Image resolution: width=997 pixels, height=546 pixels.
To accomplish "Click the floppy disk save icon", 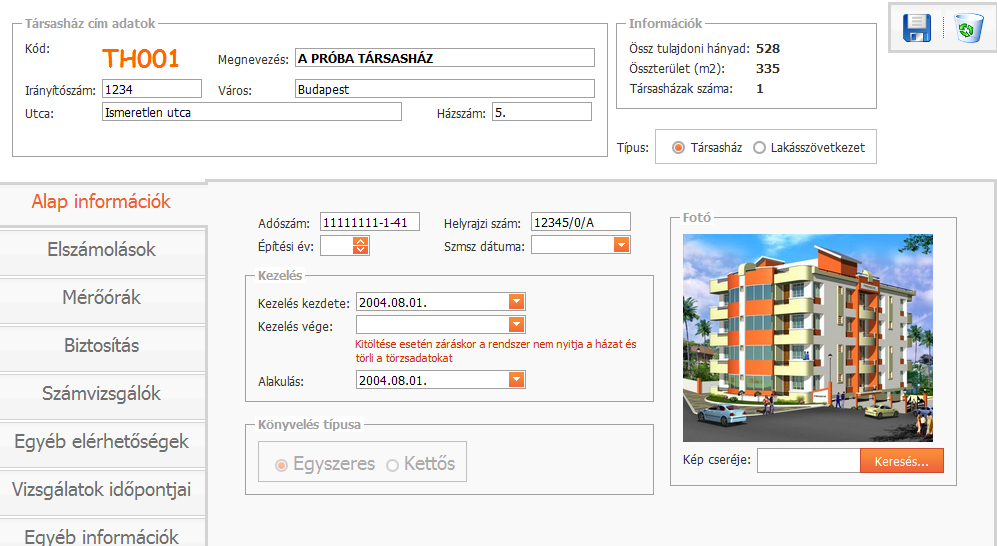I will point(916,28).
